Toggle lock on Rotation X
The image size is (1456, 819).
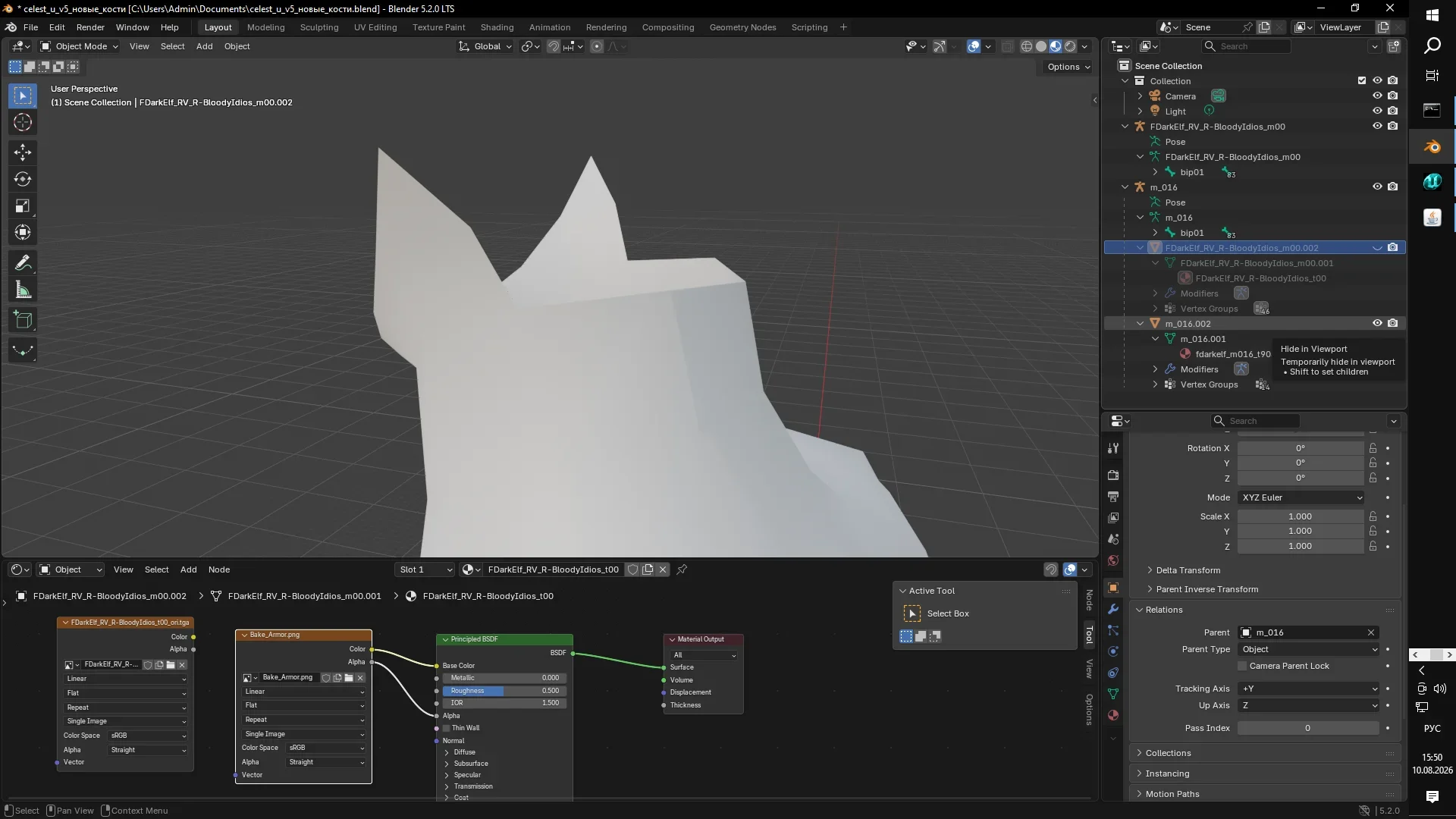1373,448
